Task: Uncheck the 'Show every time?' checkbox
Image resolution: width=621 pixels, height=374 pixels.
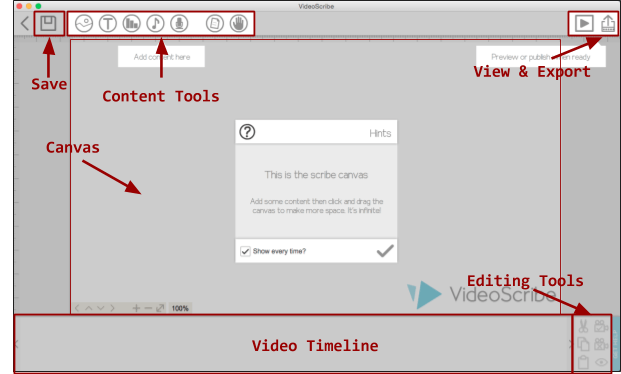Action: coord(245,251)
